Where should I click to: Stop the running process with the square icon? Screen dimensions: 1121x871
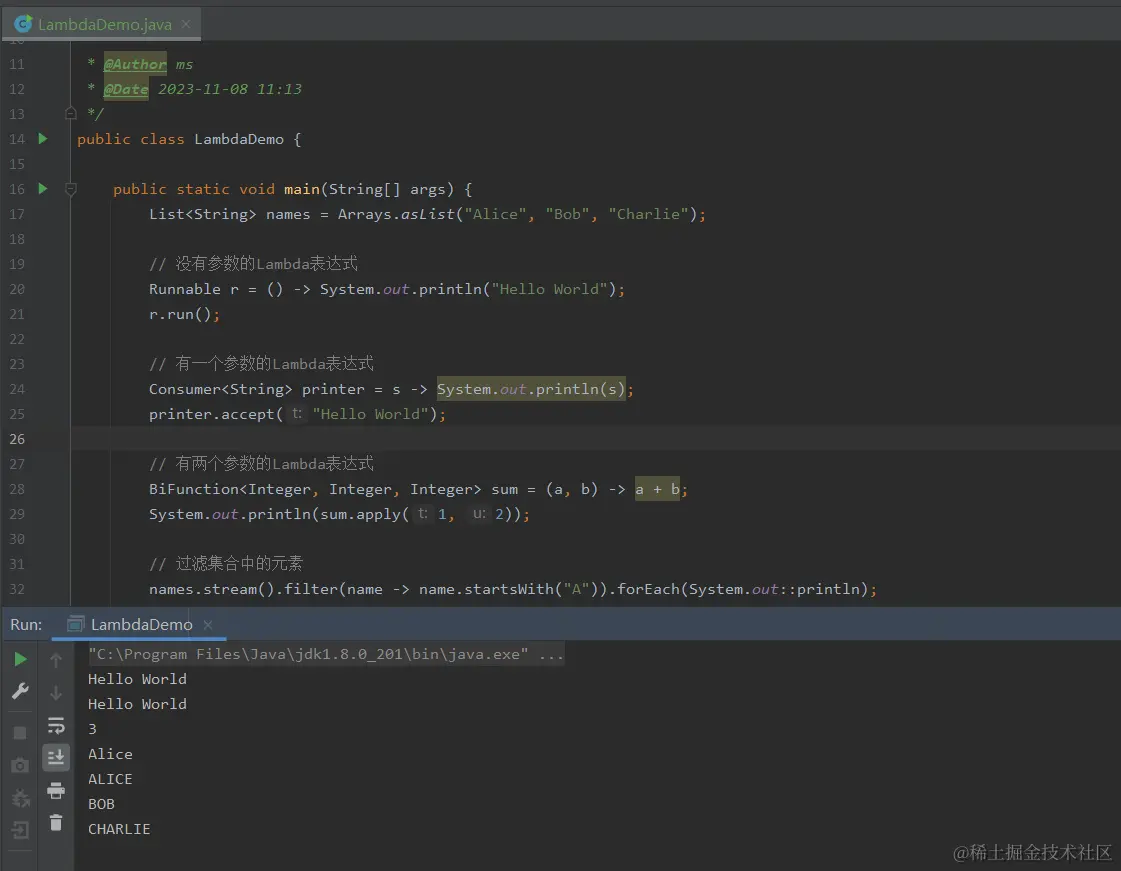tap(20, 733)
